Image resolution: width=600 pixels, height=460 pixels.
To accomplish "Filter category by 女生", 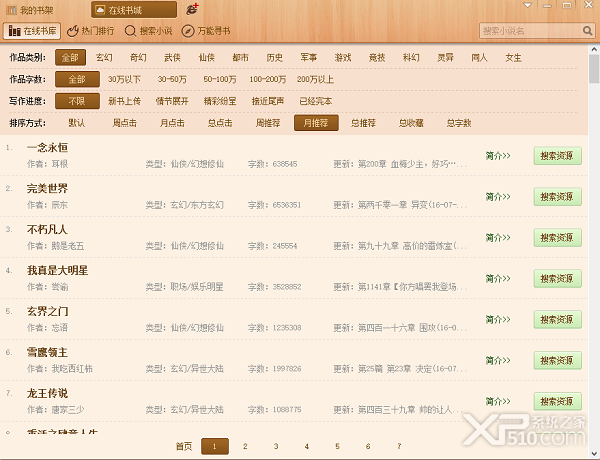I will pos(514,58).
